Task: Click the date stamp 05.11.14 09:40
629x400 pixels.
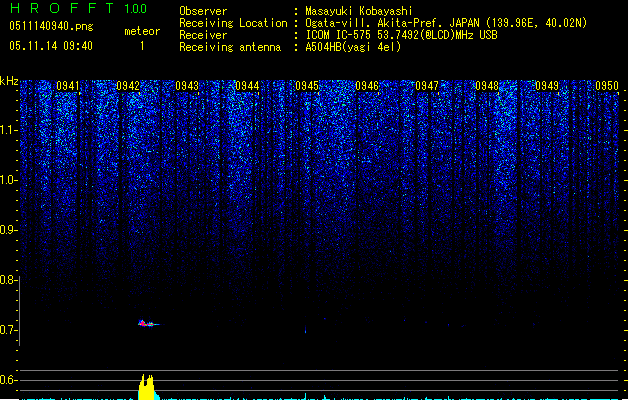Action: coord(51,46)
